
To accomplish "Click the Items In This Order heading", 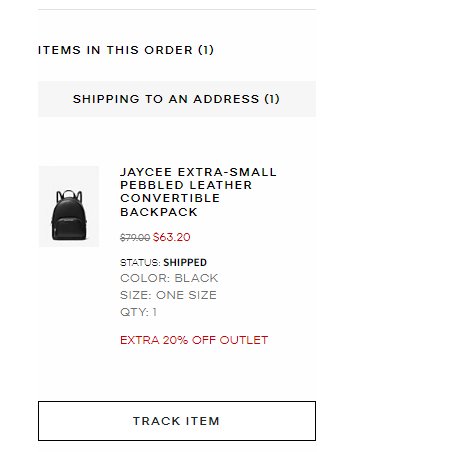I will point(126,50).
